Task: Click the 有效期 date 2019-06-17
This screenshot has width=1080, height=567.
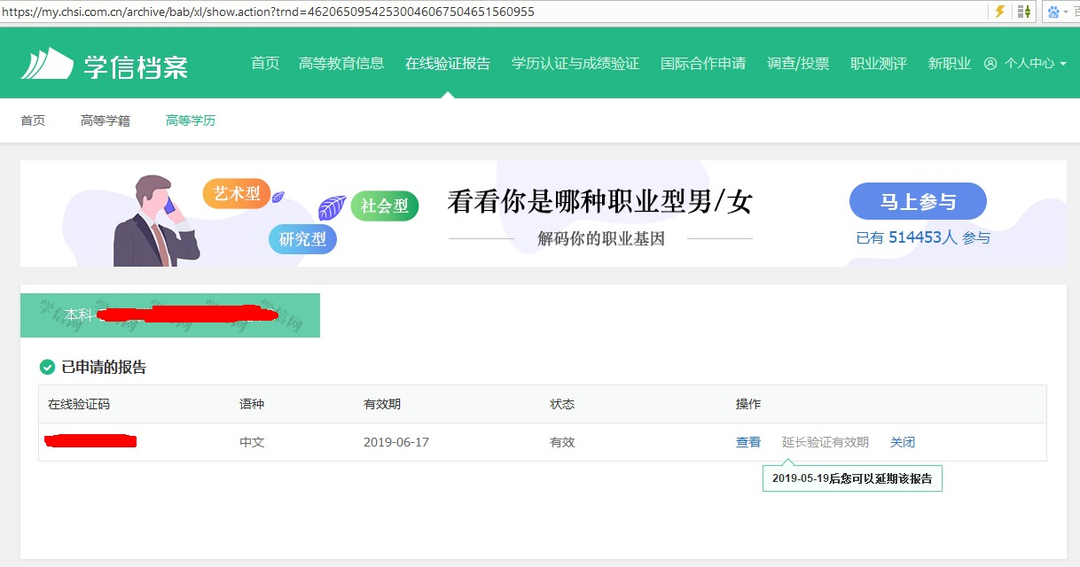Action: click(396, 442)
